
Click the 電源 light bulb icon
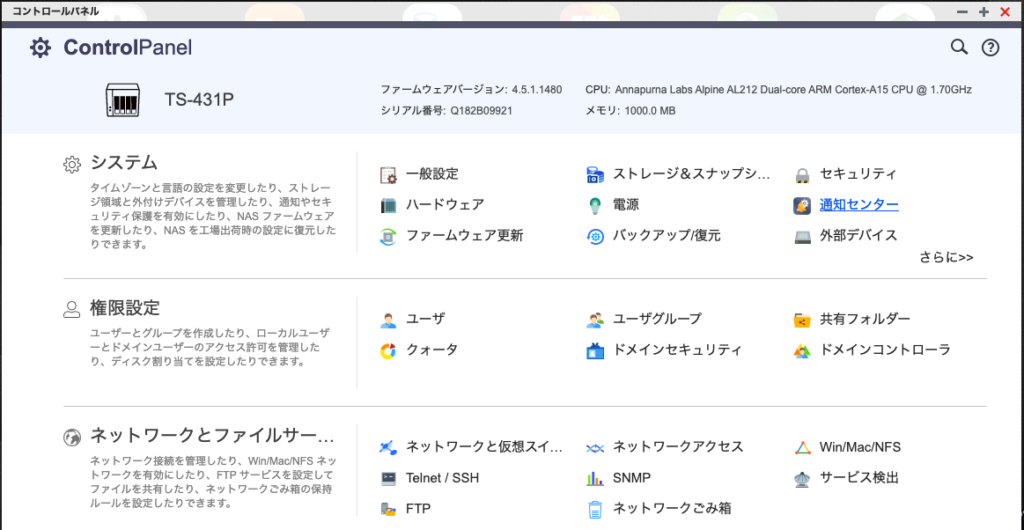[595, 206]
